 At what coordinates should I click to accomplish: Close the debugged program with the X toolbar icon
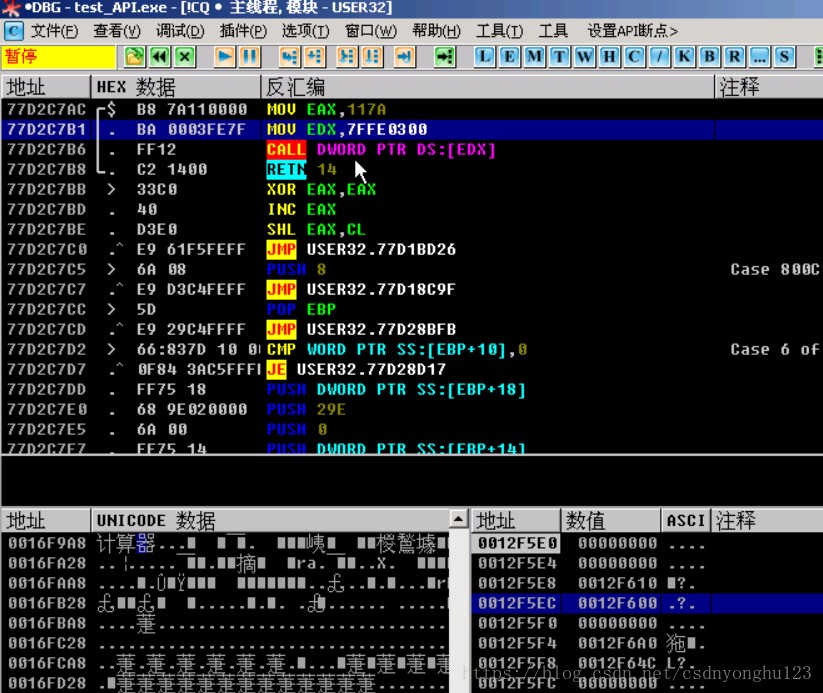click(182, 57)
